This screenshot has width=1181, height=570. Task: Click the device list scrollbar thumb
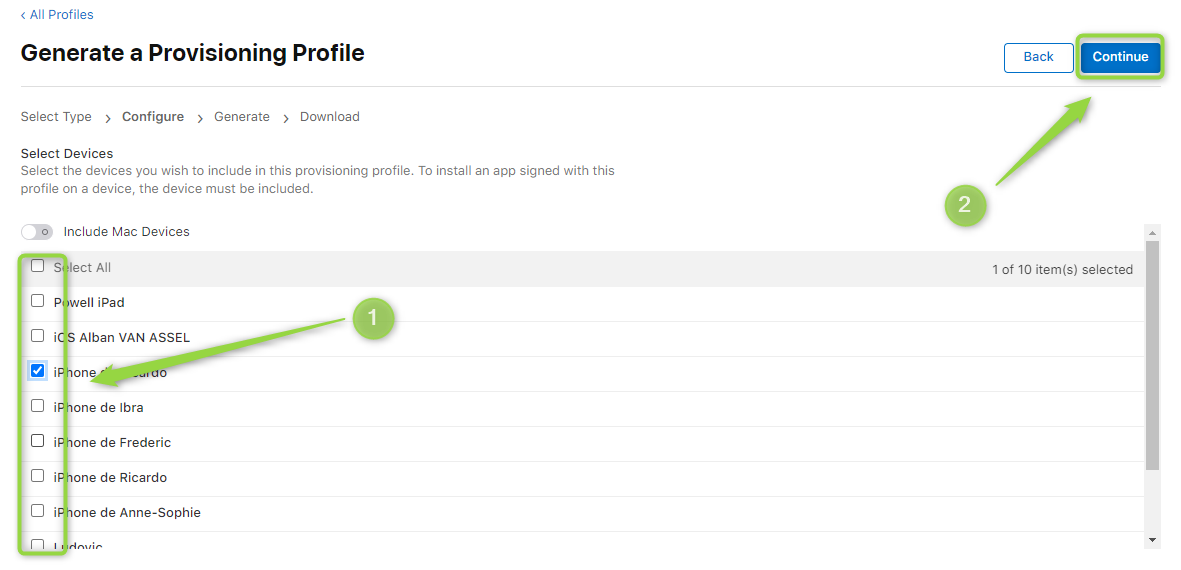coord(1152,355)
